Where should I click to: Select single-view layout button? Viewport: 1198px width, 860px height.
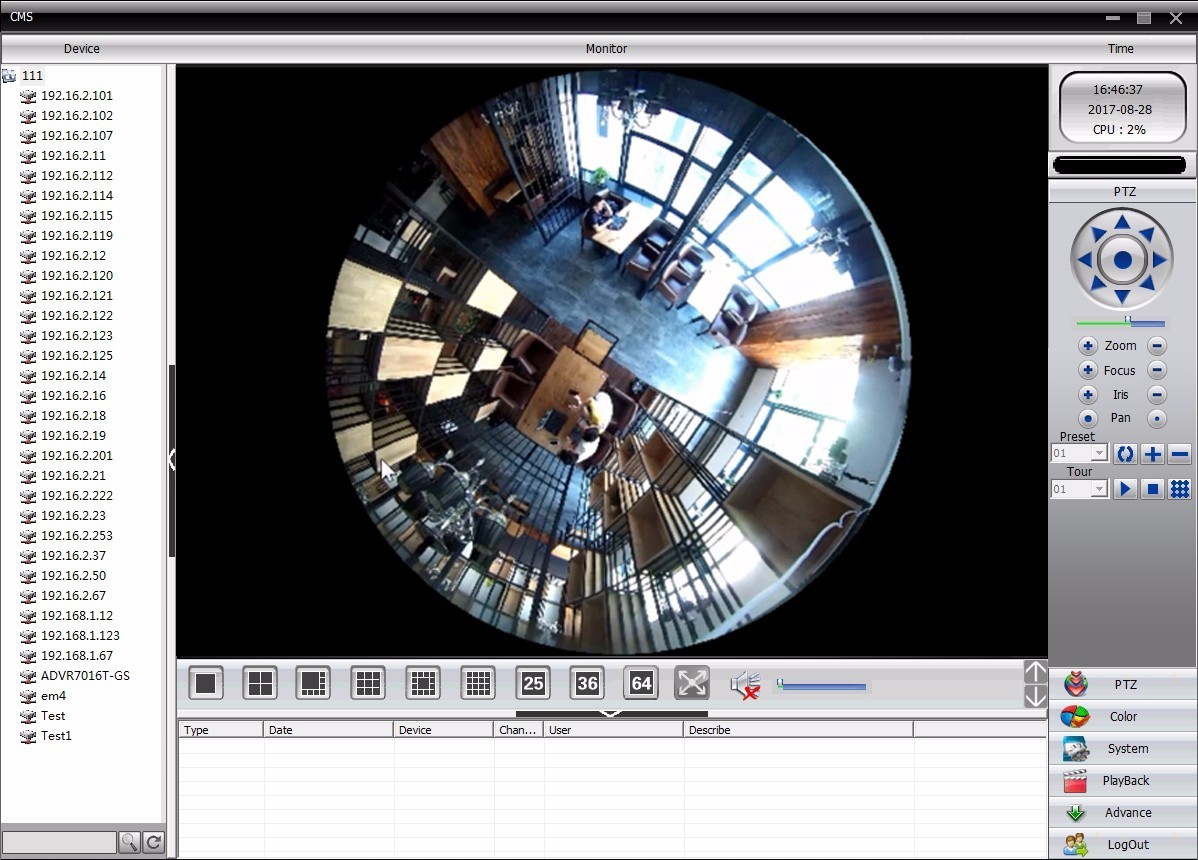point(206,684)
